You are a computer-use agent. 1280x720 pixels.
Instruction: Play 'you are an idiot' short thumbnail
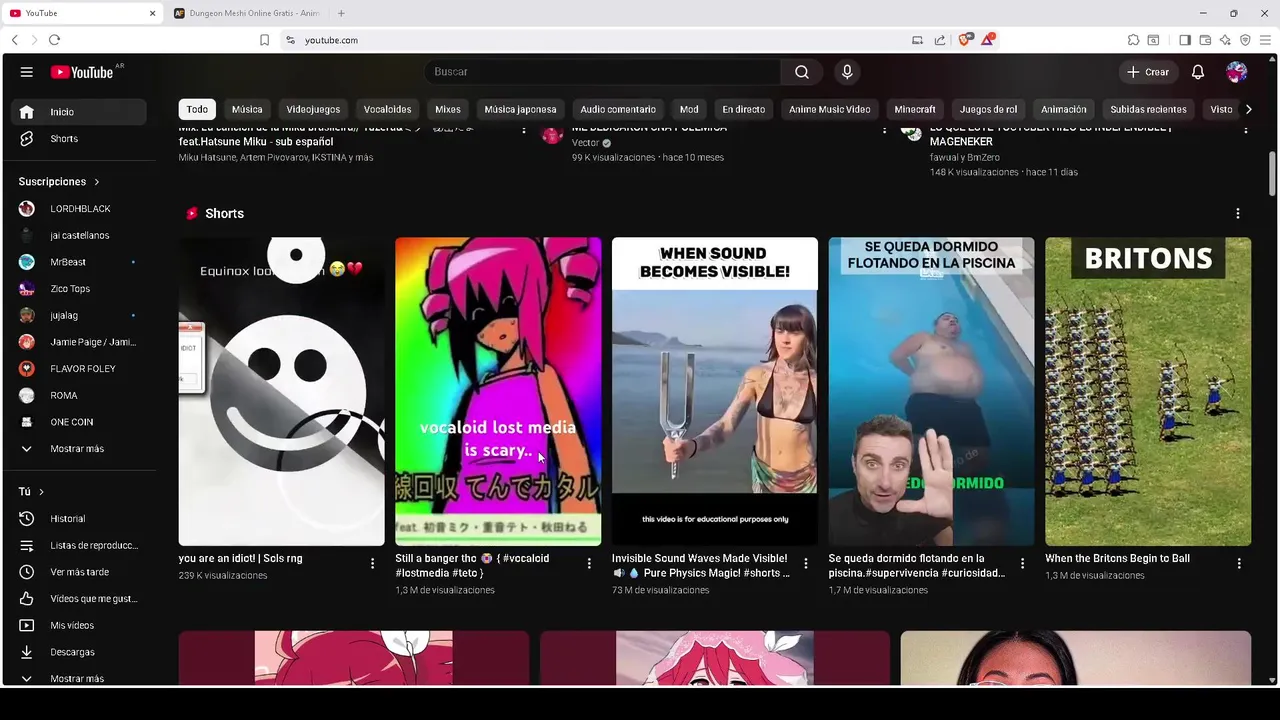click(281, 391)
